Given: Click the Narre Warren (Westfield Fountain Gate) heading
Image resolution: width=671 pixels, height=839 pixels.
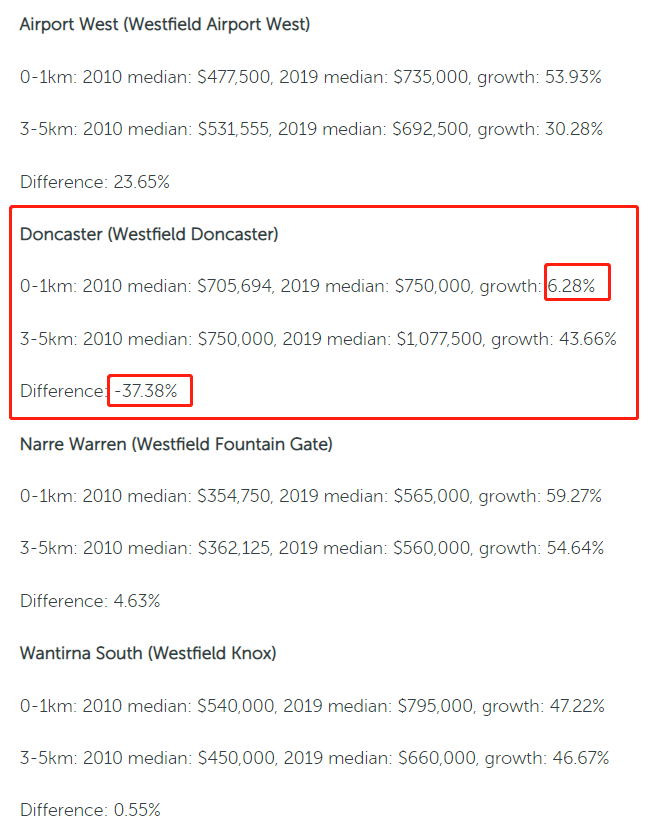Looking at the screenshot, I should [176, 444].
